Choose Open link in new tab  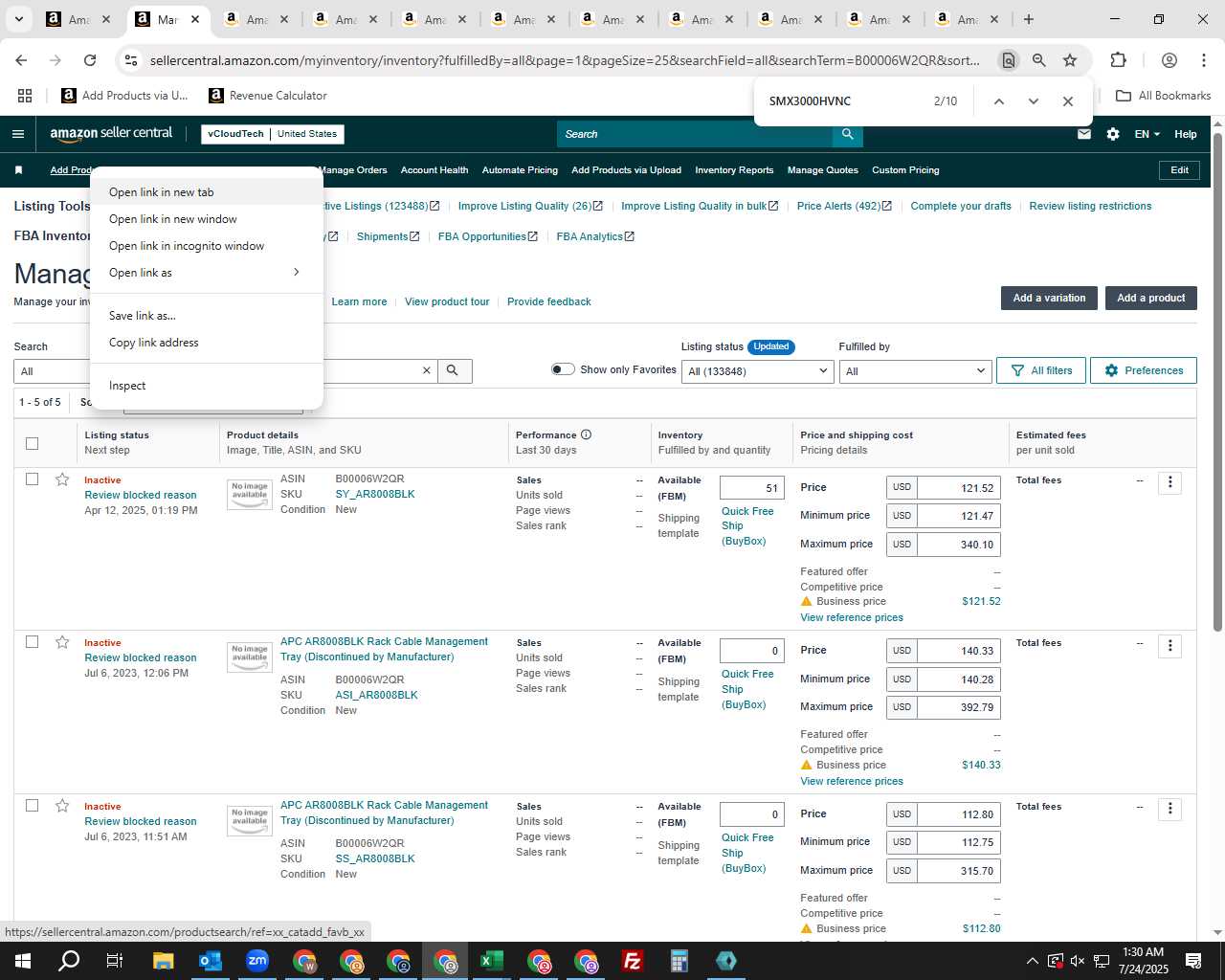click(x=206, y=192)
